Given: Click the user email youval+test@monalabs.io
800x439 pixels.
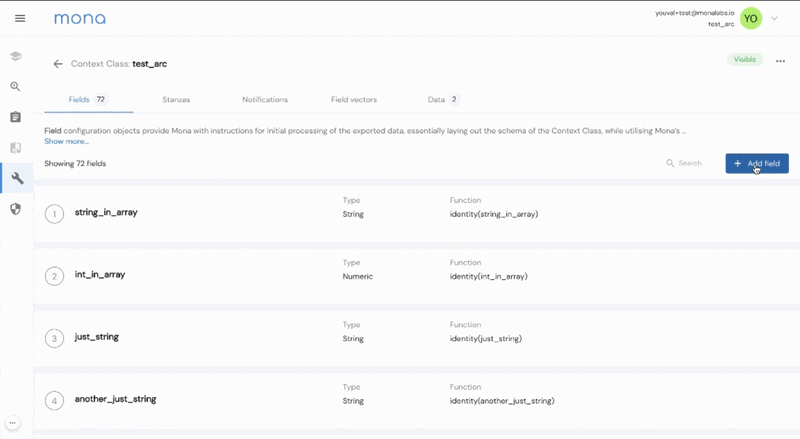Looking at the screenshot, I should [695, 13].
